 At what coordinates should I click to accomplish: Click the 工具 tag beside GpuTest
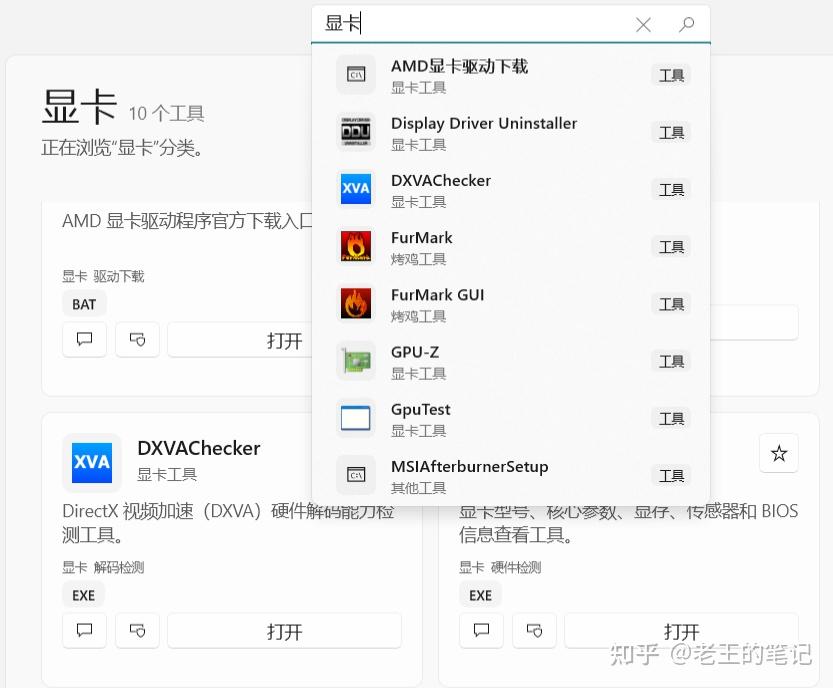tap(672, 419)
